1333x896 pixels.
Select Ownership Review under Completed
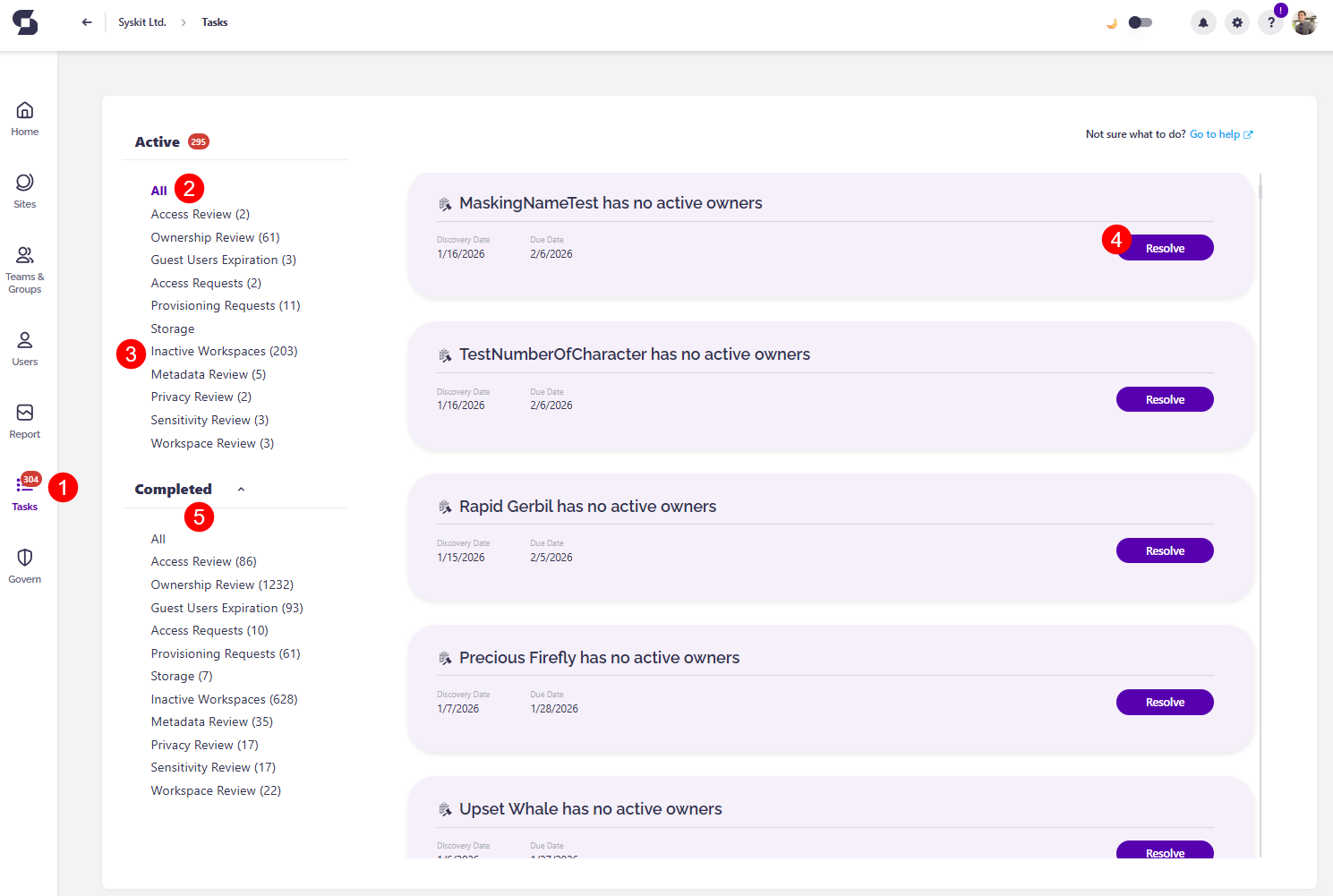coord(222,584)
